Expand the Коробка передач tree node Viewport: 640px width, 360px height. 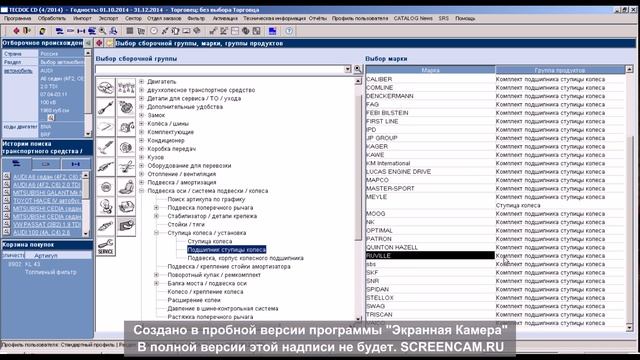pyautogui.click(x=142, y=149)
